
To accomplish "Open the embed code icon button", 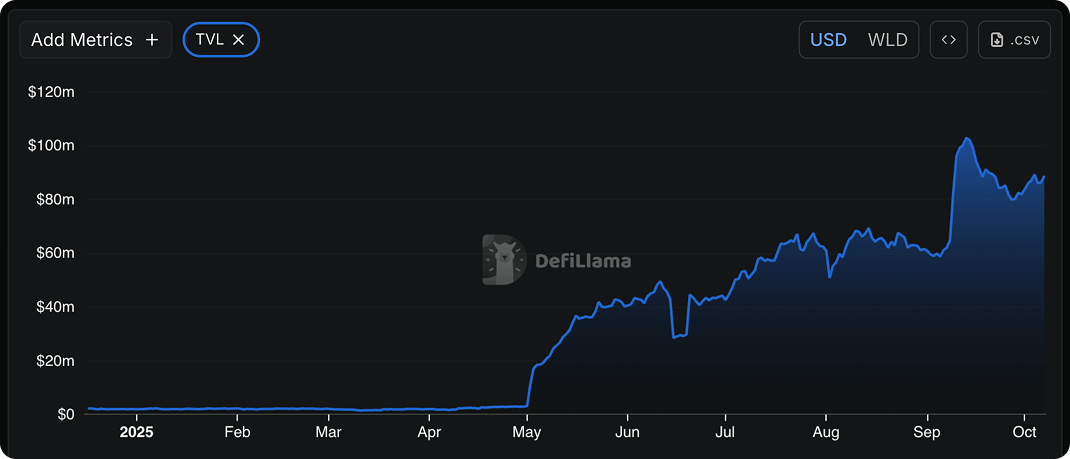I will pyautogui.click(x=949, y=40).
